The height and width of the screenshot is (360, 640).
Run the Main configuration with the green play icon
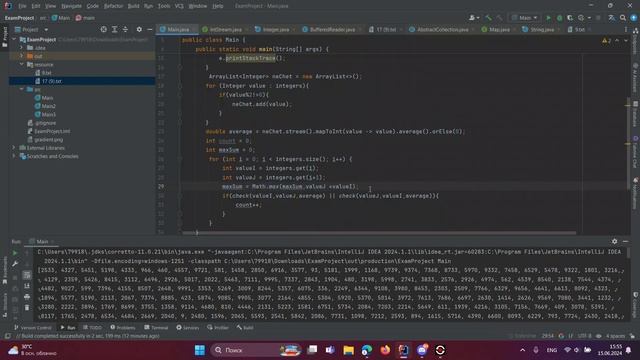pos(548,18)
